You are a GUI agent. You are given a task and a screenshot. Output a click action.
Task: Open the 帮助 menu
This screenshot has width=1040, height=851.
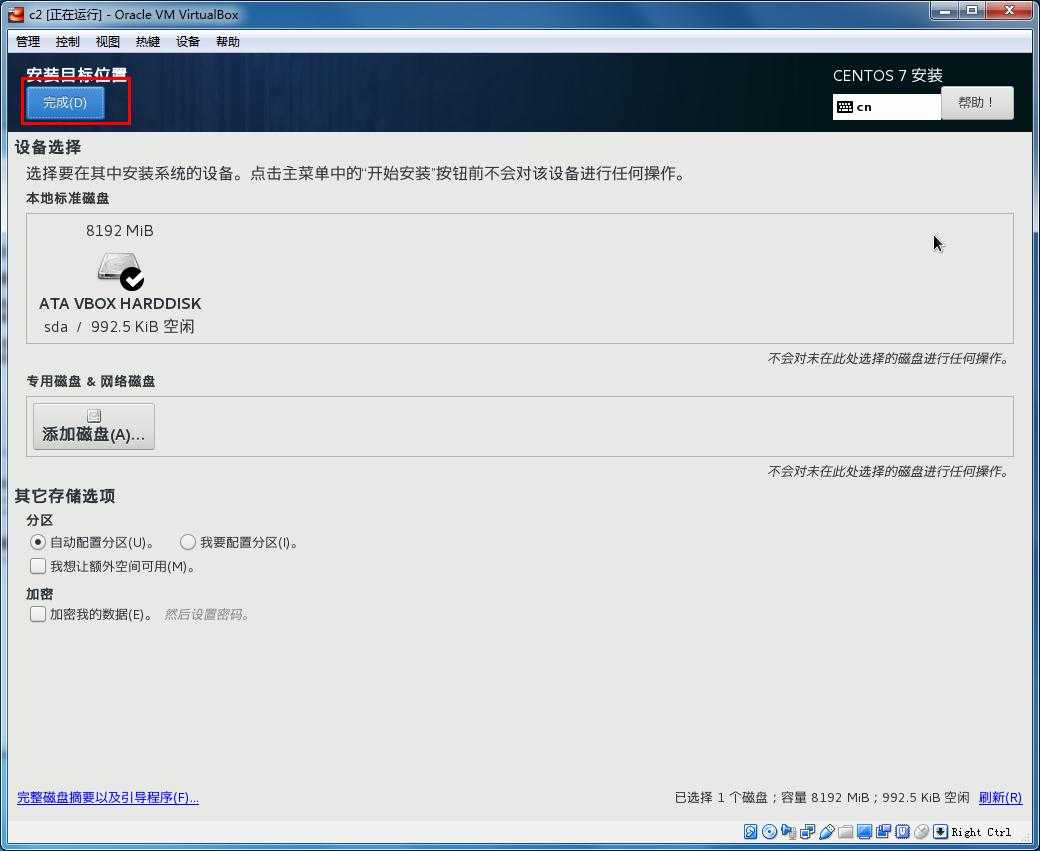click(x=228, y=42)
